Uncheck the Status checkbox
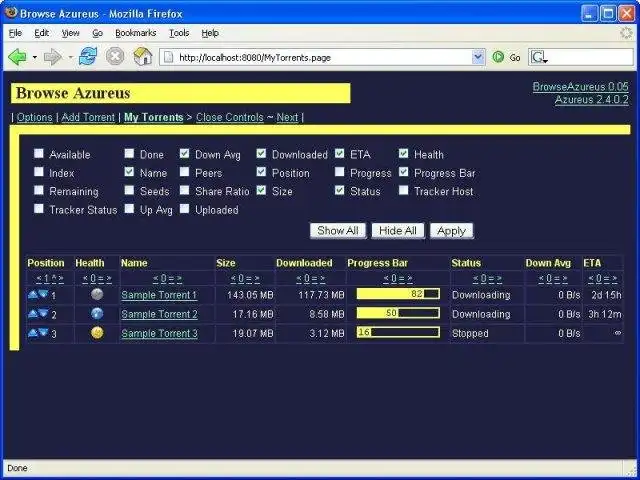Screen dimensions: 640x480 coord(340,190)
